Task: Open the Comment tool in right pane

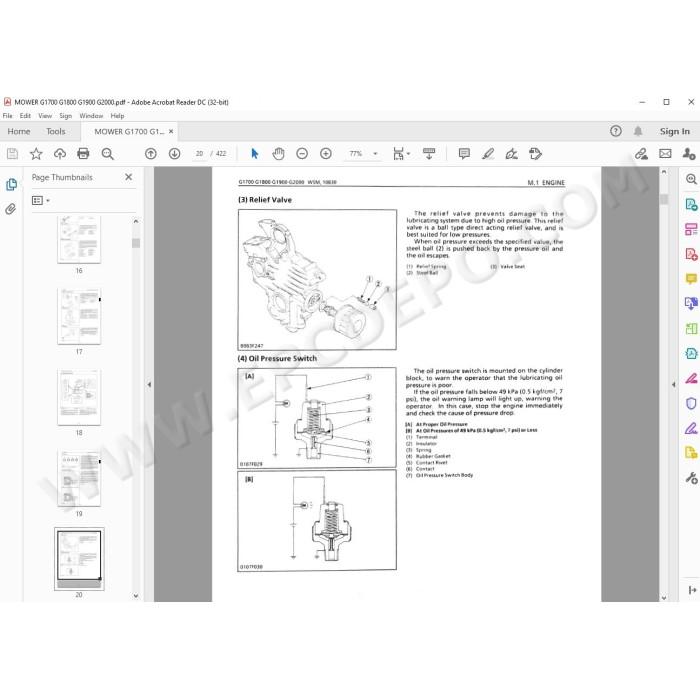Action: pos(691,279)
